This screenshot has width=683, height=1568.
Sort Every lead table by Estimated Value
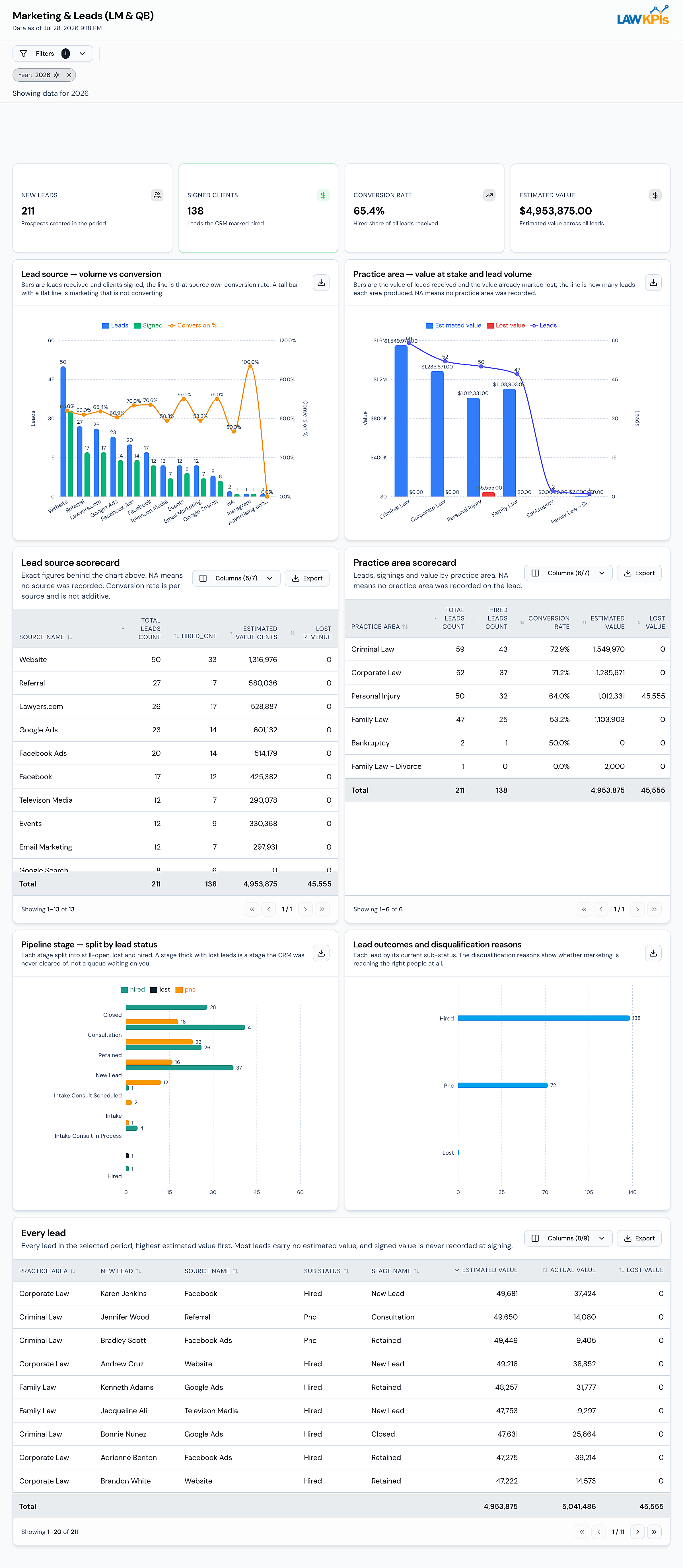[486, 1270]
